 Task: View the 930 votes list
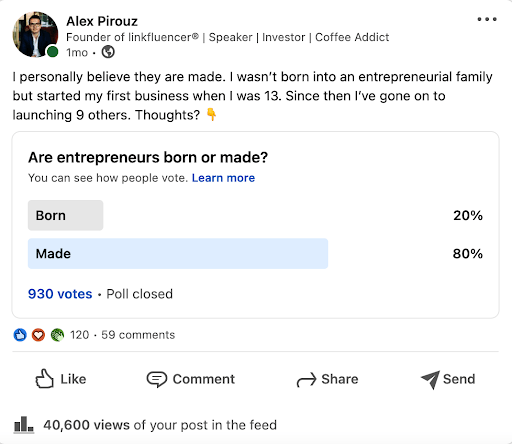pyautogui.click(x=60, y=294)
